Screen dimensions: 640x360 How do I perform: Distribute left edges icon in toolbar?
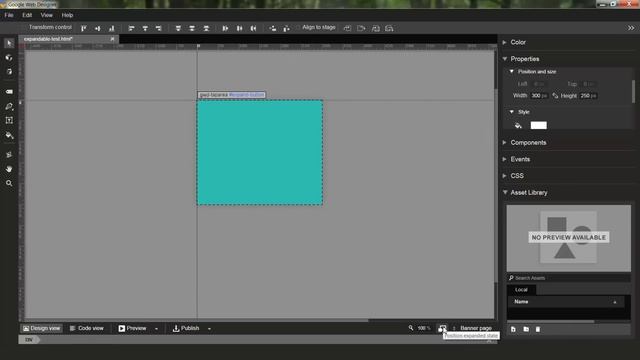click(225, 28)
